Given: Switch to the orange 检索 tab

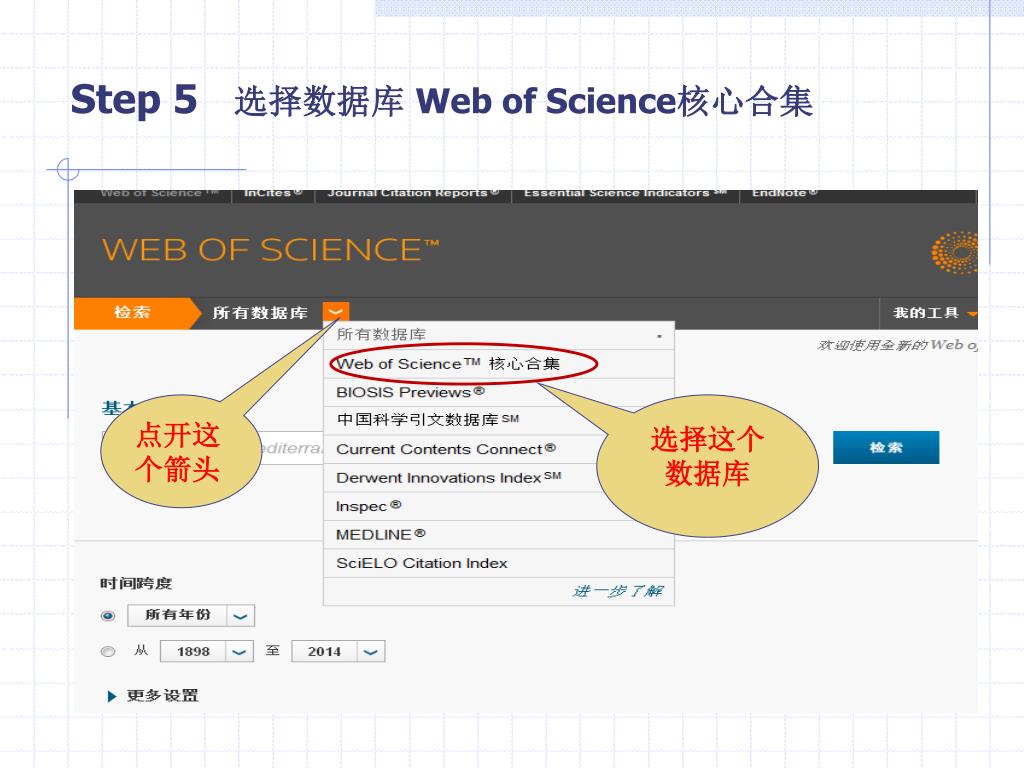Looking at the screenshot, I should (x=133, y=313).
